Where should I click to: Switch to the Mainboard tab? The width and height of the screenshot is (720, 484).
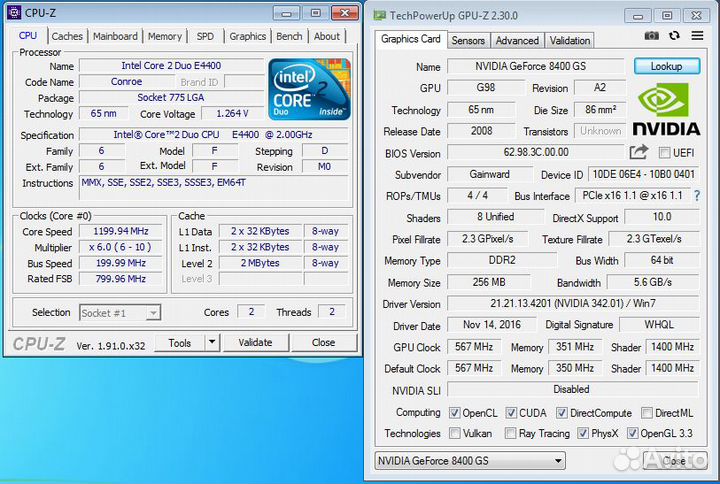115,36
